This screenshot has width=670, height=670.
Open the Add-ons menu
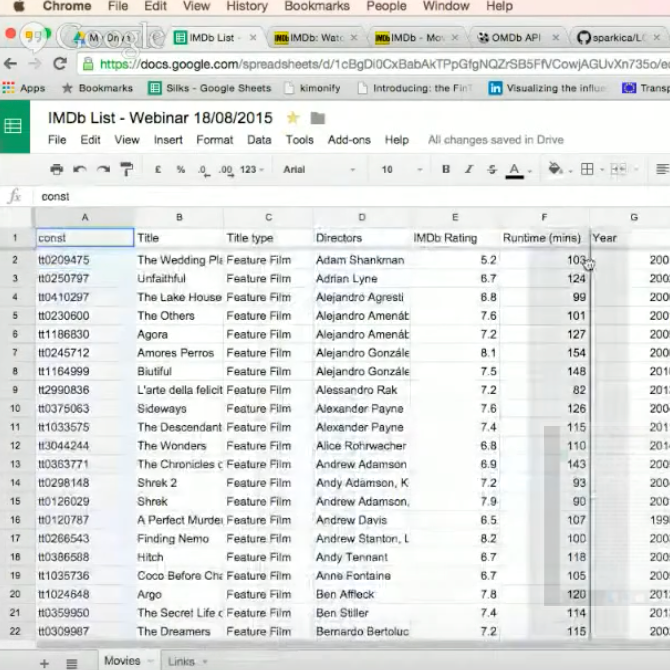(348, 140)
